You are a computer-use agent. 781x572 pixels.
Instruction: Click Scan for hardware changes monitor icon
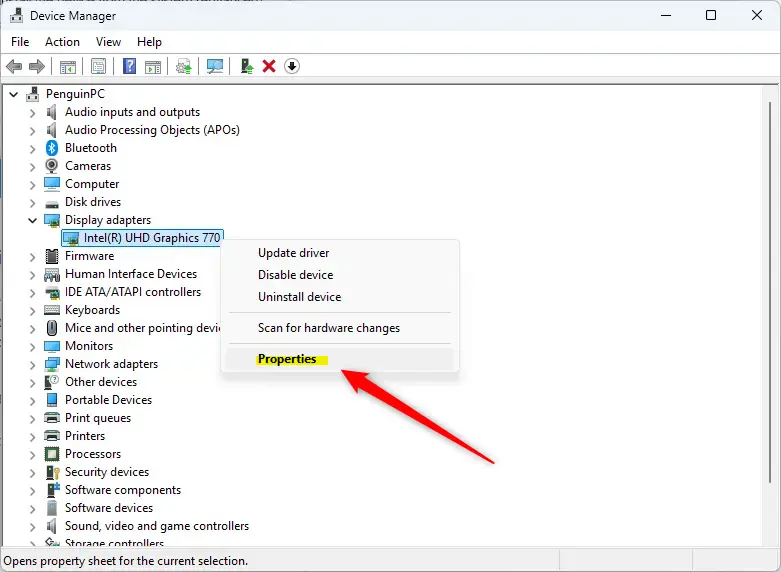(x=215, y=66)
